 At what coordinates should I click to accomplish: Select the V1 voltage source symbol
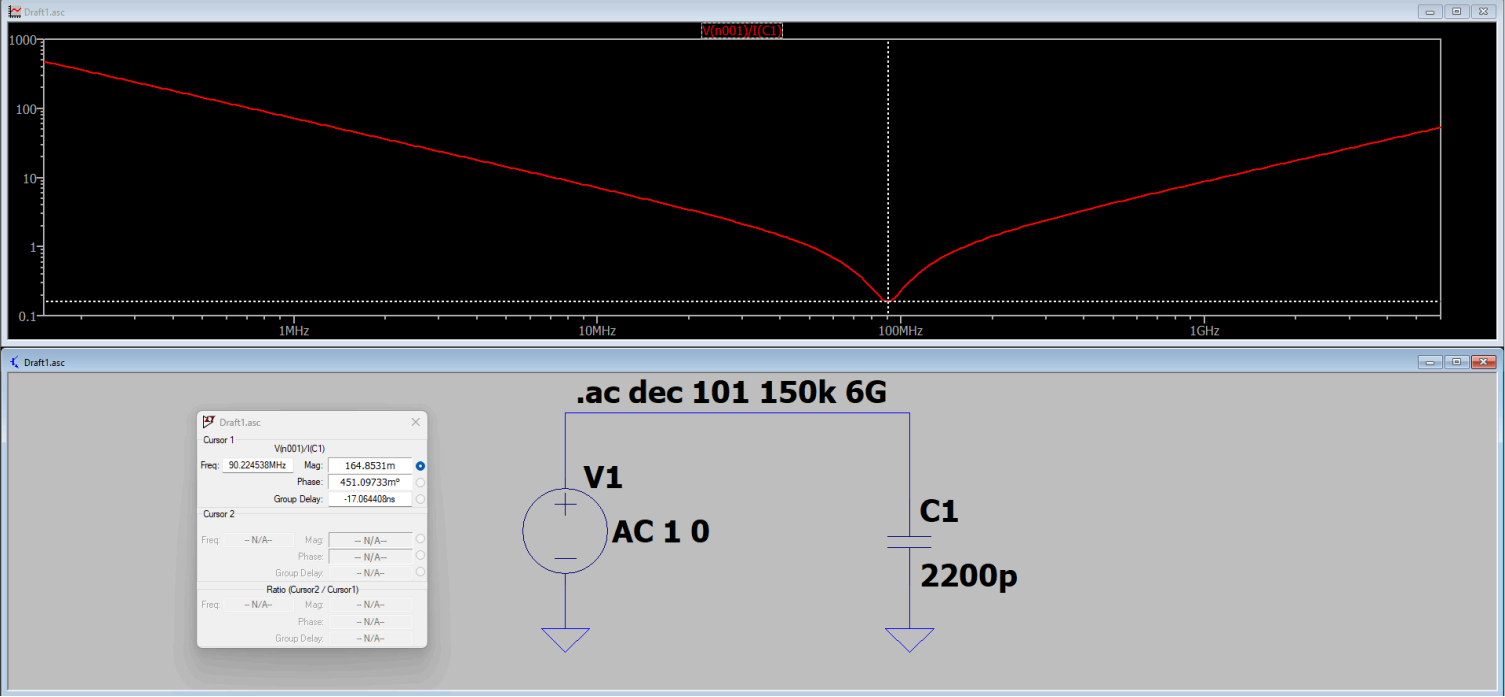coord(565,531)
